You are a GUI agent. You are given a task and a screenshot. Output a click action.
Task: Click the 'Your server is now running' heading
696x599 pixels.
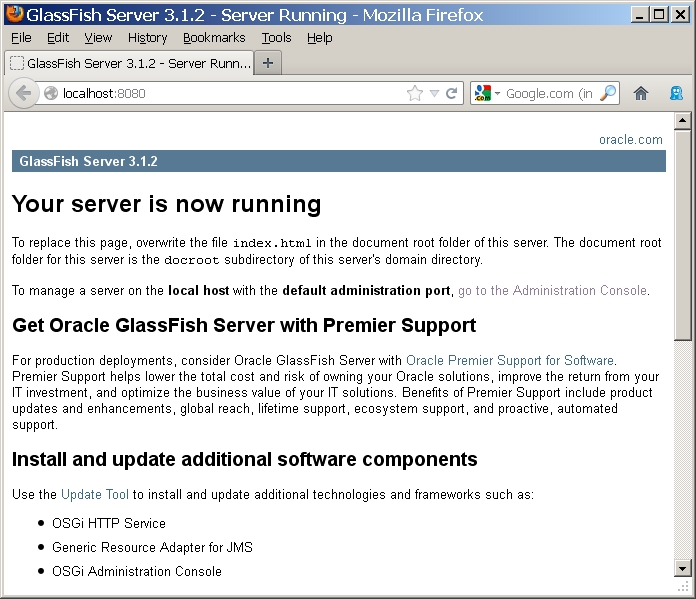pos(166,204)
